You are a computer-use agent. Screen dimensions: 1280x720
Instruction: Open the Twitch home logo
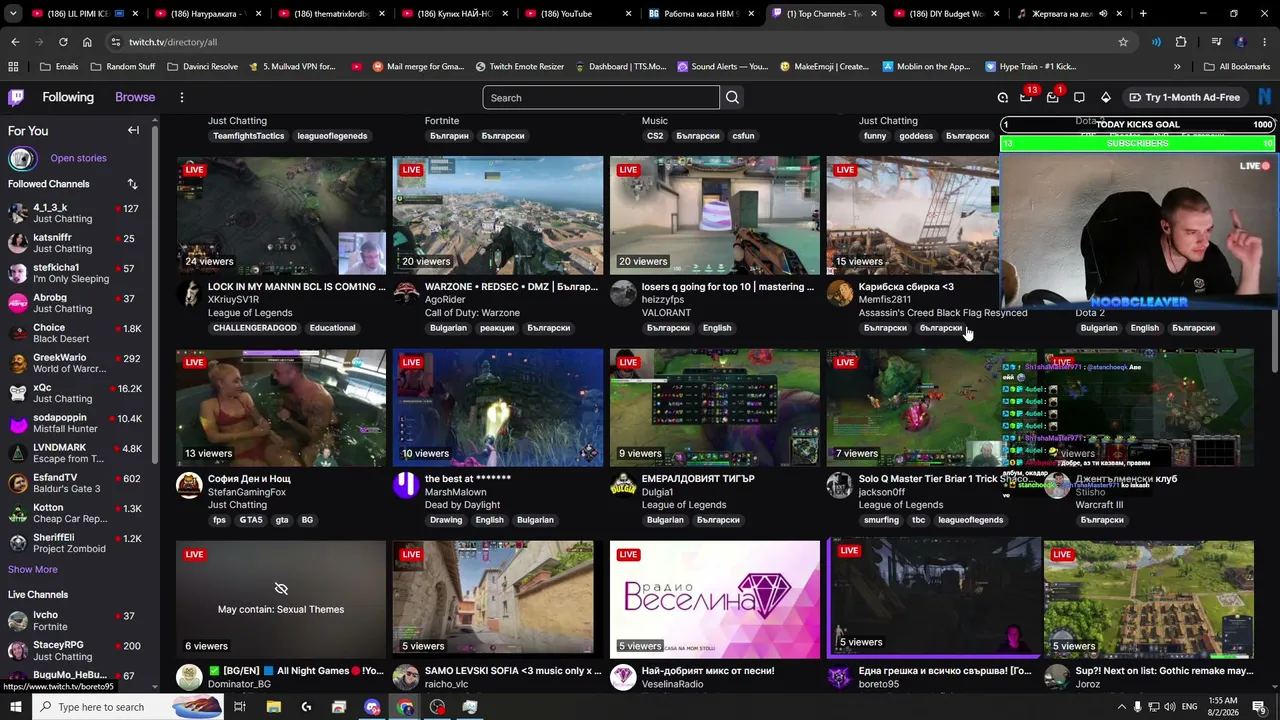tap(16, 97)
